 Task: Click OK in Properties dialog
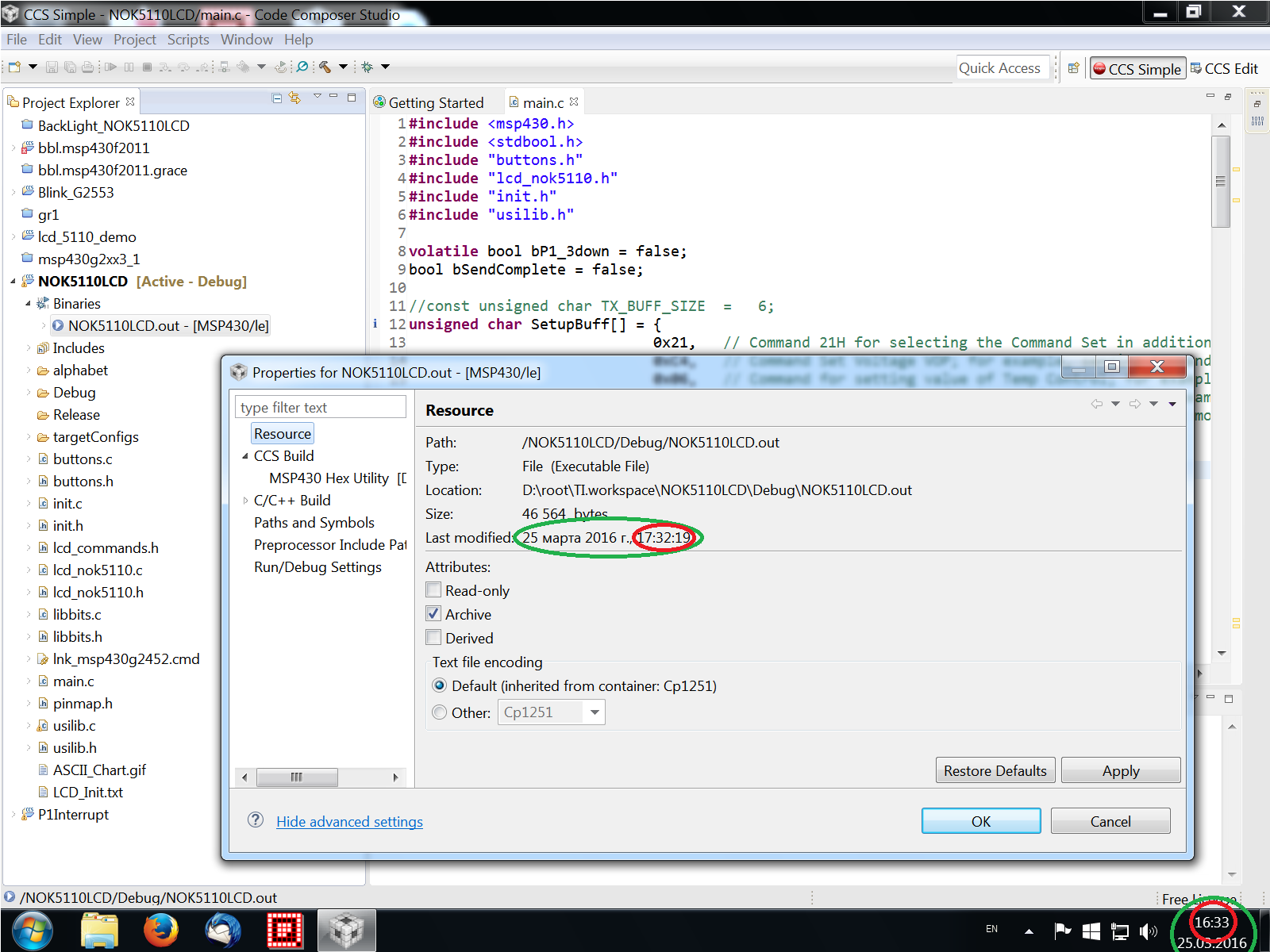(x=981, y=821)
